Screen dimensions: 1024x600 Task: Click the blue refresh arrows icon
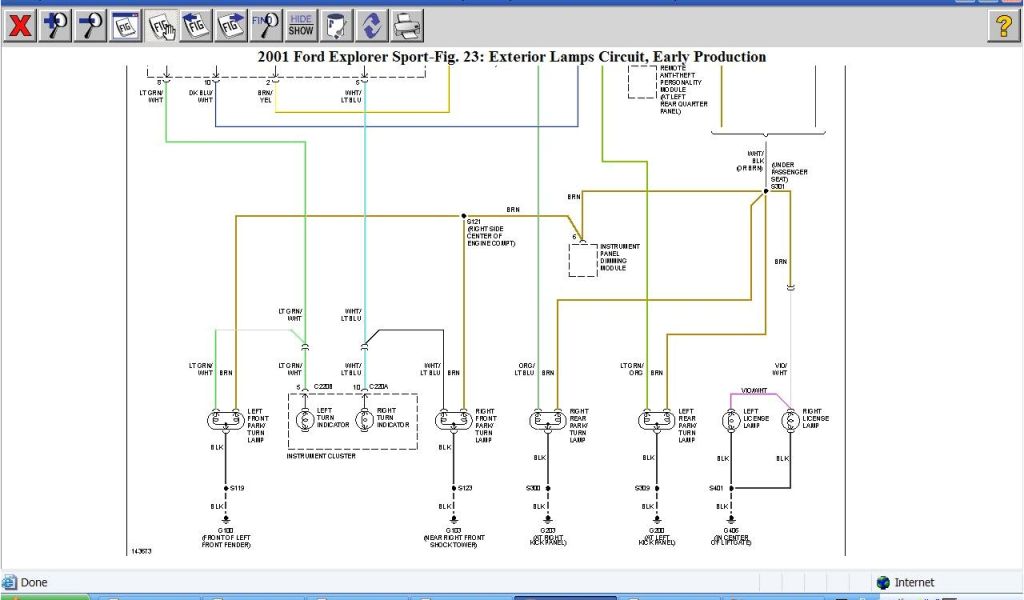[x=371, y=25]
